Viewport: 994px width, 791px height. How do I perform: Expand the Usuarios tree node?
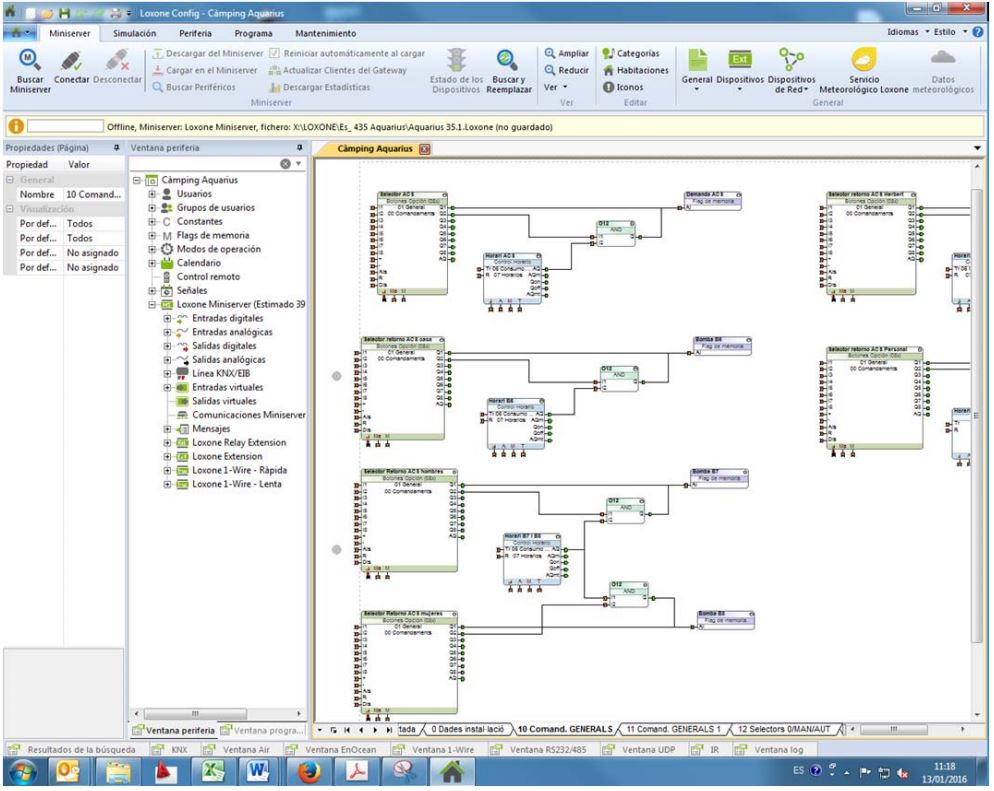click(152, 194)
